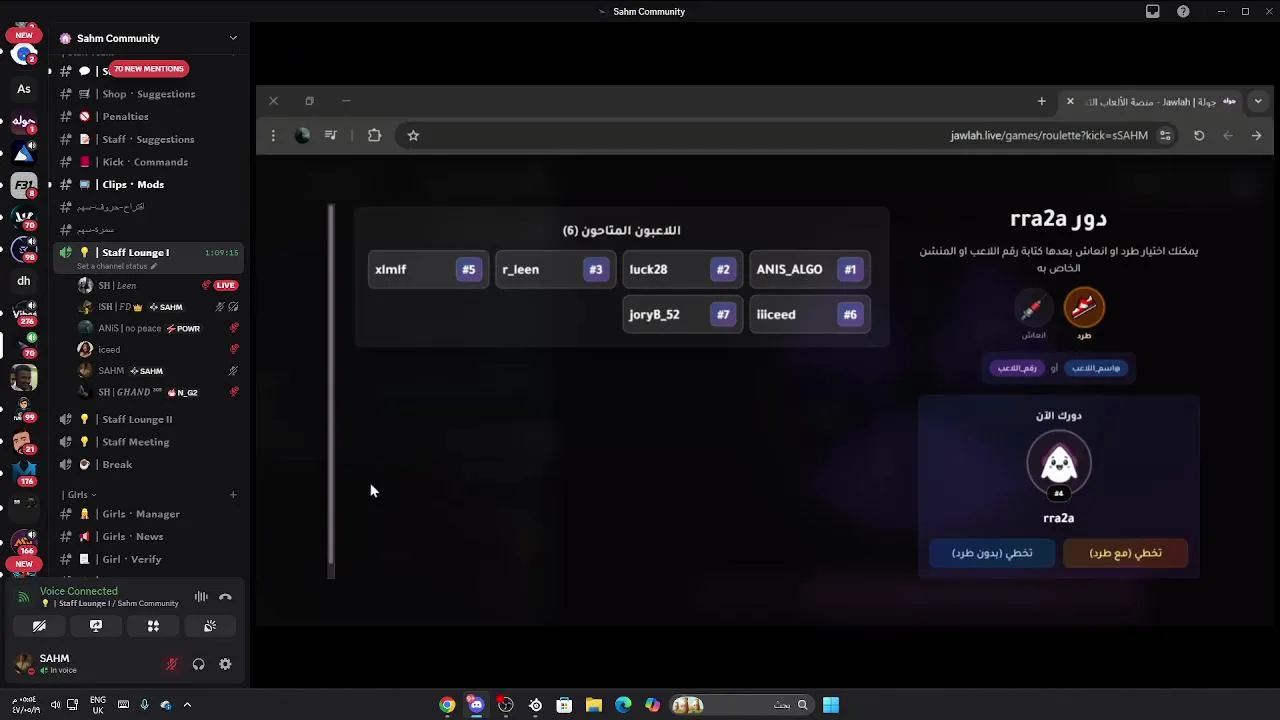Collapse the Girls category
The image size is (1280, 720).
(80, 494)
